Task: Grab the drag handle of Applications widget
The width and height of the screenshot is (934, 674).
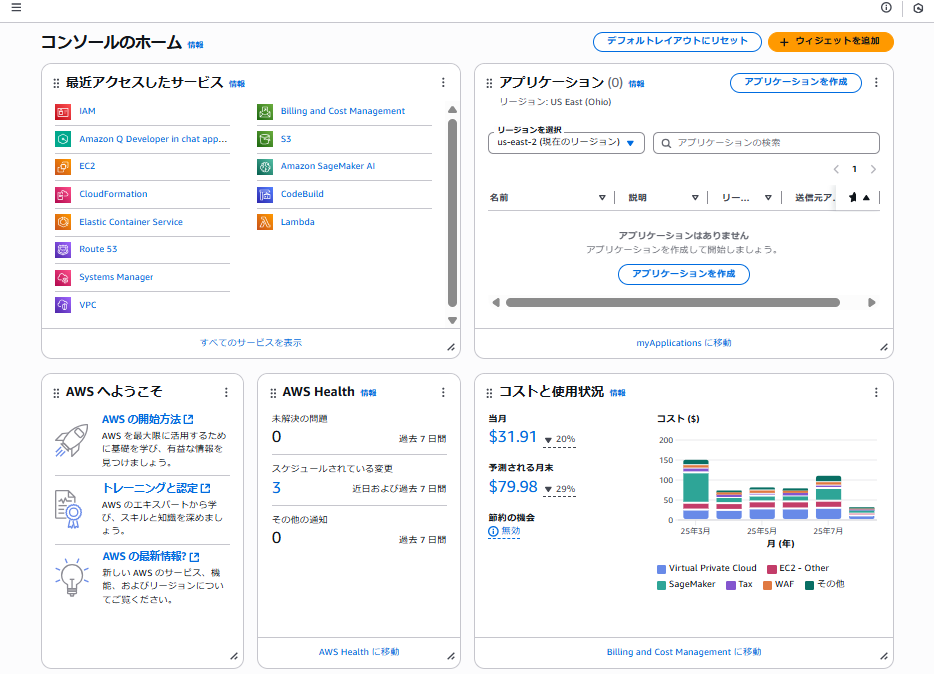Action: 490,83
